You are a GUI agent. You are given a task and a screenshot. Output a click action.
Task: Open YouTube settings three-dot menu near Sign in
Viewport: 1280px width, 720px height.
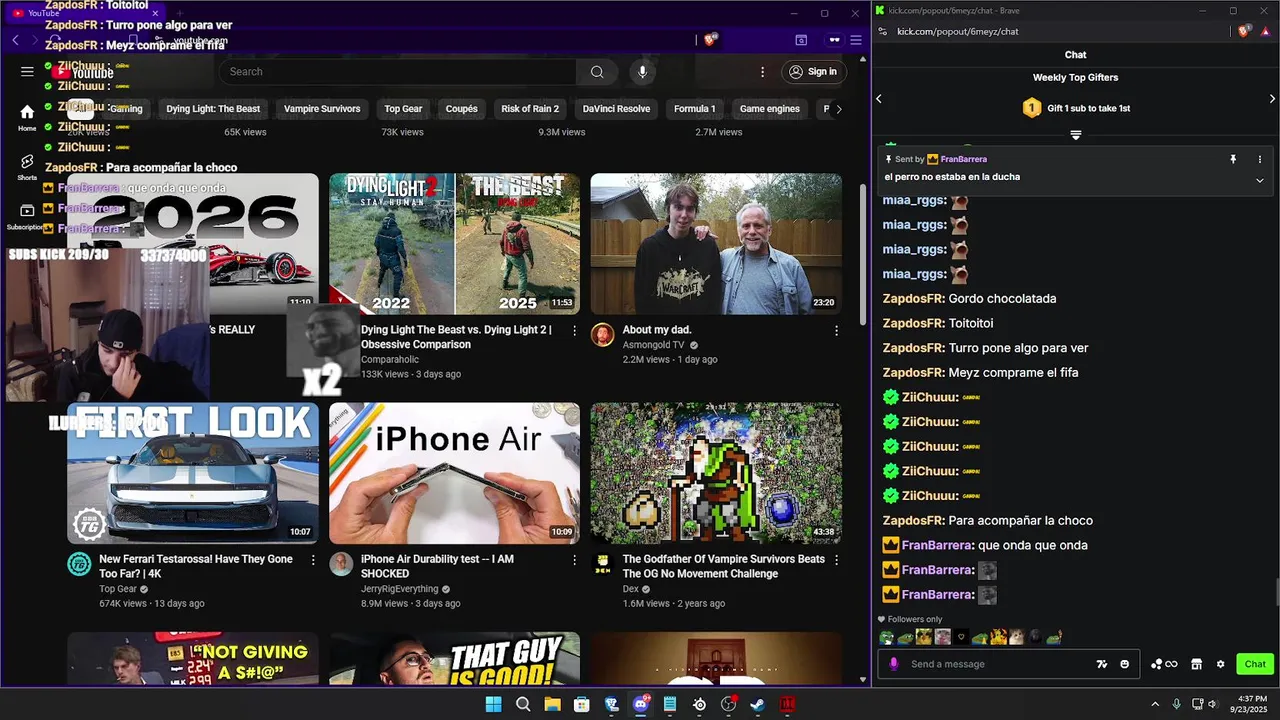point(762,72)
